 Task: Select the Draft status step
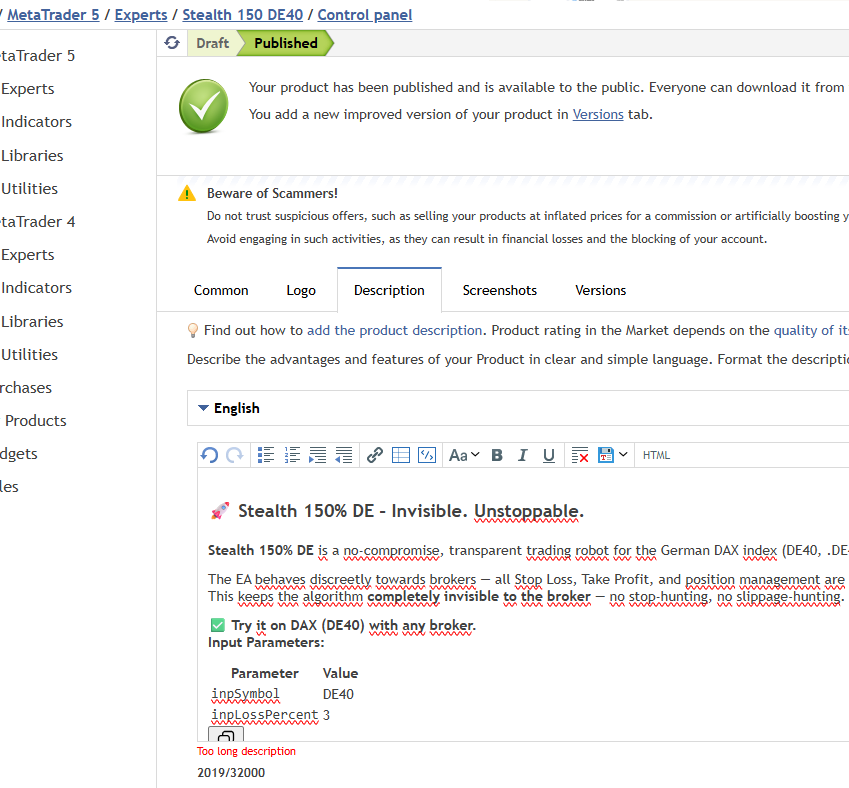pos(212,43)
